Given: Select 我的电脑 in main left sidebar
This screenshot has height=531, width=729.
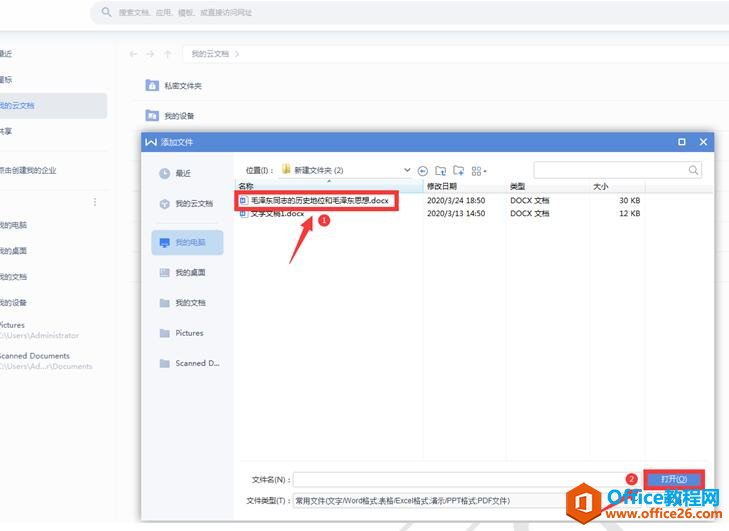Looking at the screenshot, I should [13, 225].
